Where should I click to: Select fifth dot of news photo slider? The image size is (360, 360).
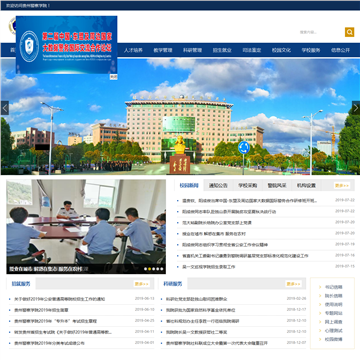162,269
